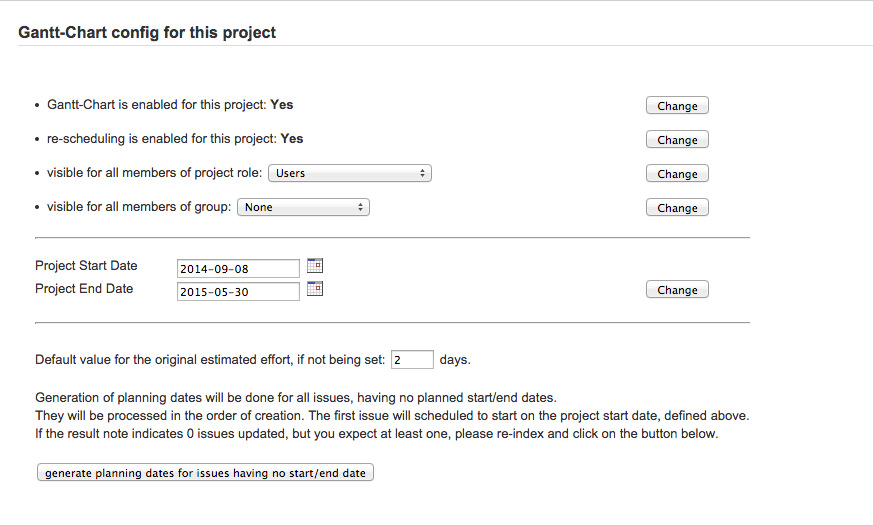Open calendar picker for Project Start Date
Viewport: 873px width, 526px height.
pos(315,266)
